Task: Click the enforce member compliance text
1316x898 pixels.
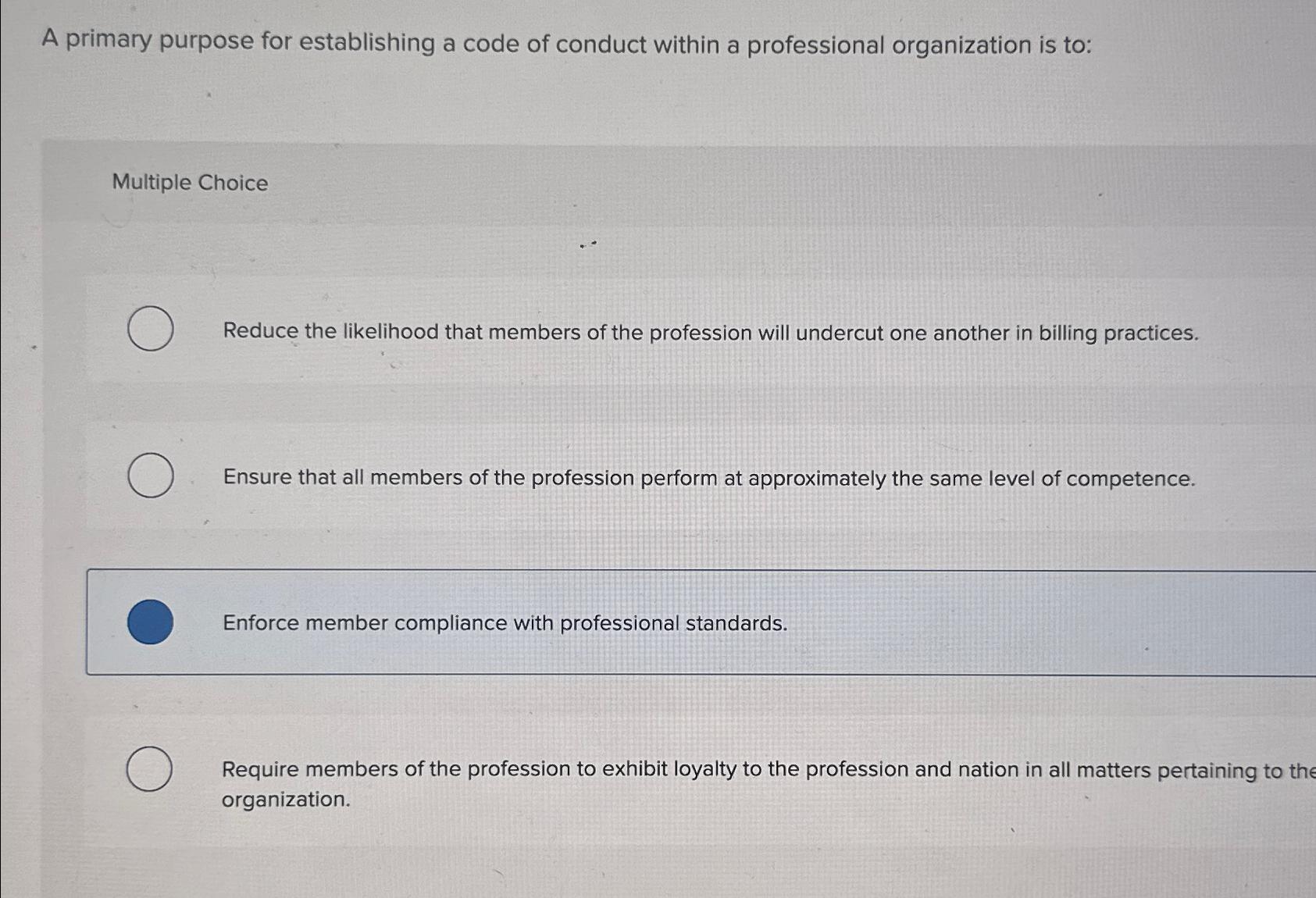Action: 505,622
